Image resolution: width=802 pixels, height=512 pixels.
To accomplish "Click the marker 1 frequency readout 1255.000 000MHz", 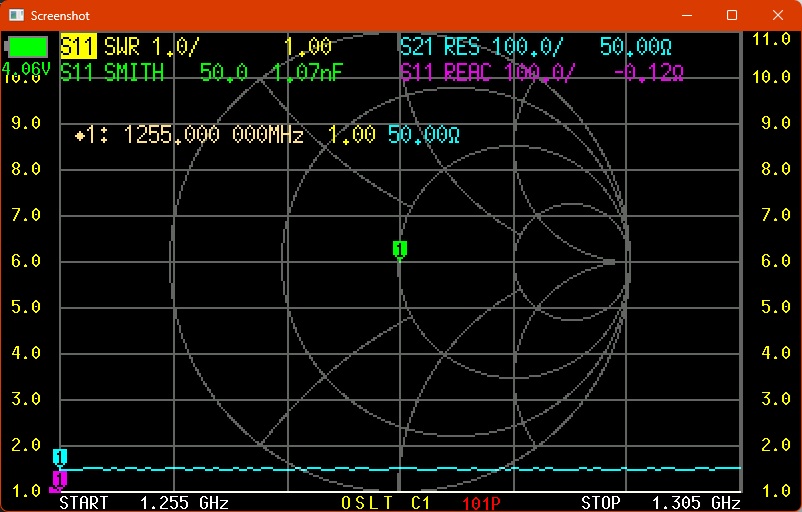I will 213,136.
